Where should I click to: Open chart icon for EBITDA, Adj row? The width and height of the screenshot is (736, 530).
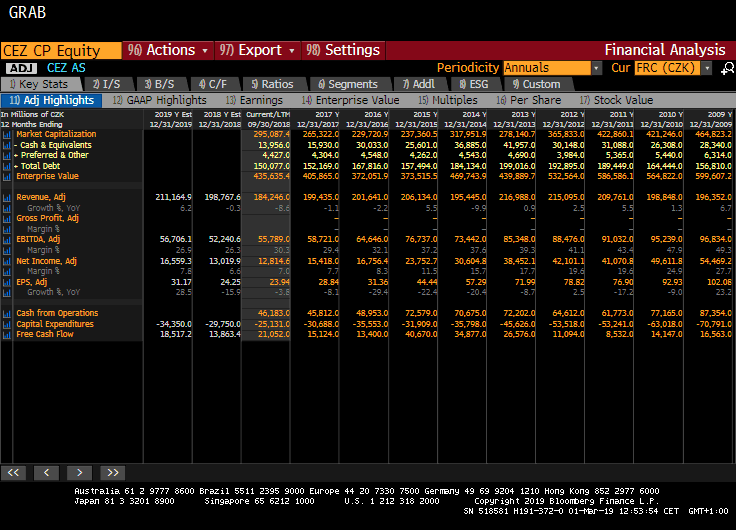coord(7,240)
